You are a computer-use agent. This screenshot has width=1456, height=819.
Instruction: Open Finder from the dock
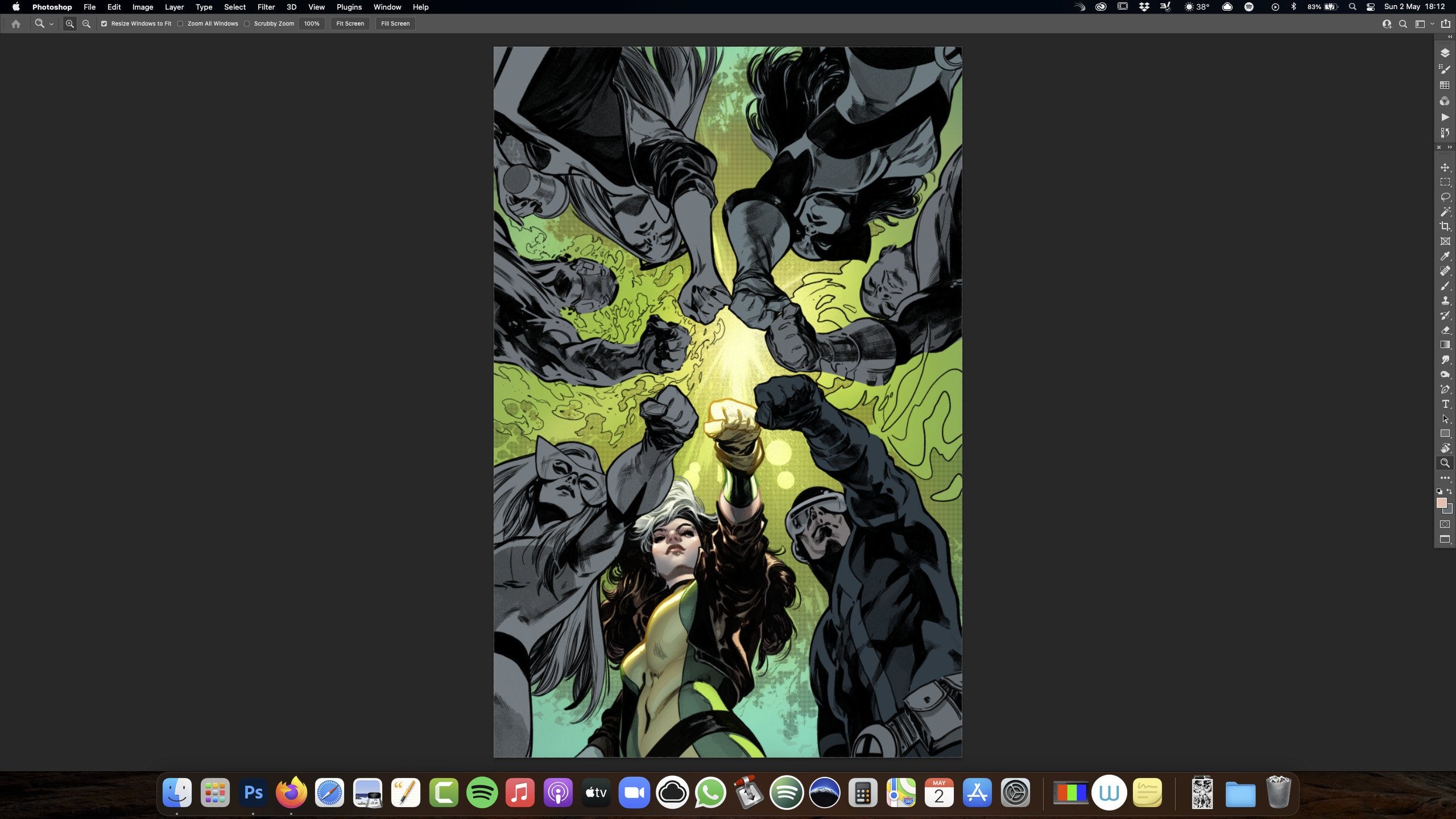[x=177, y=792]
